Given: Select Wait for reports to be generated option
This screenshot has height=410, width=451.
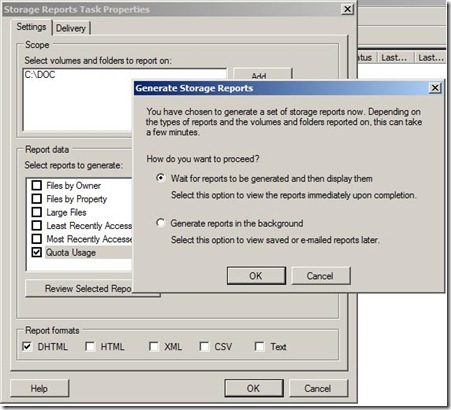Looking at the screenshot, I should 160,178.
